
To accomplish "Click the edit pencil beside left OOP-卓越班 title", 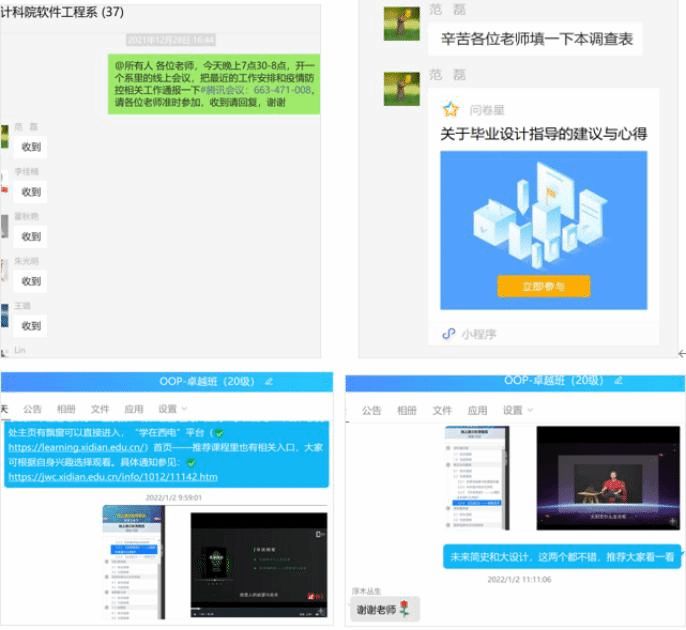I will tap(269, 381).
